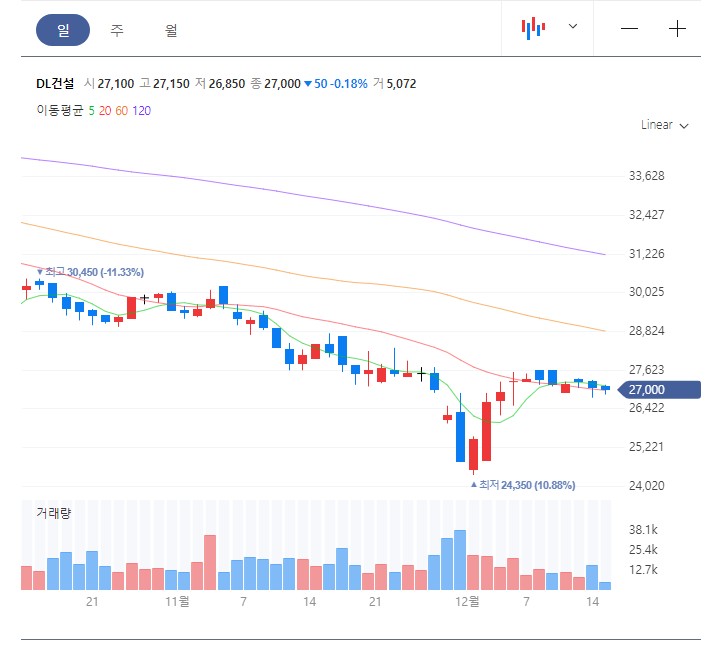
Task: Click the 이동평균 label
Action: 60,111
